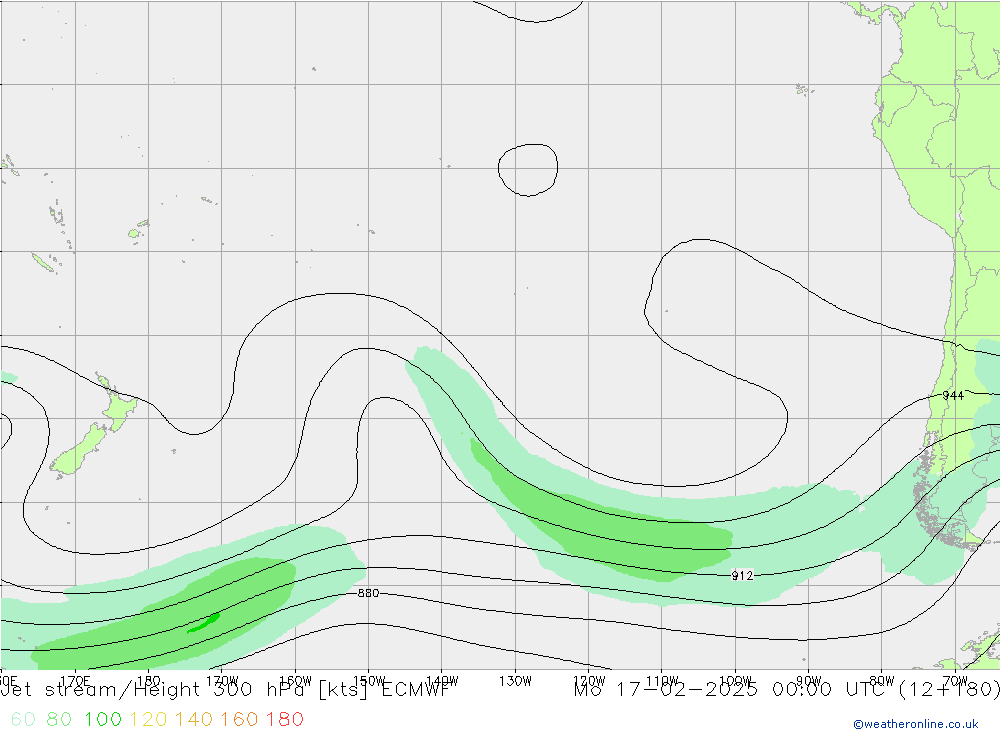
Task: Click the 130W longitude label
Action: [x=515, y=681]
